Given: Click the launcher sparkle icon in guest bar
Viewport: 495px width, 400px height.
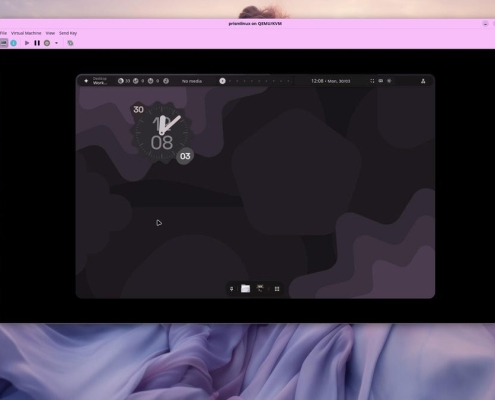Looking at the screenshot, I should pyautogui.click(x=86, y=81).
